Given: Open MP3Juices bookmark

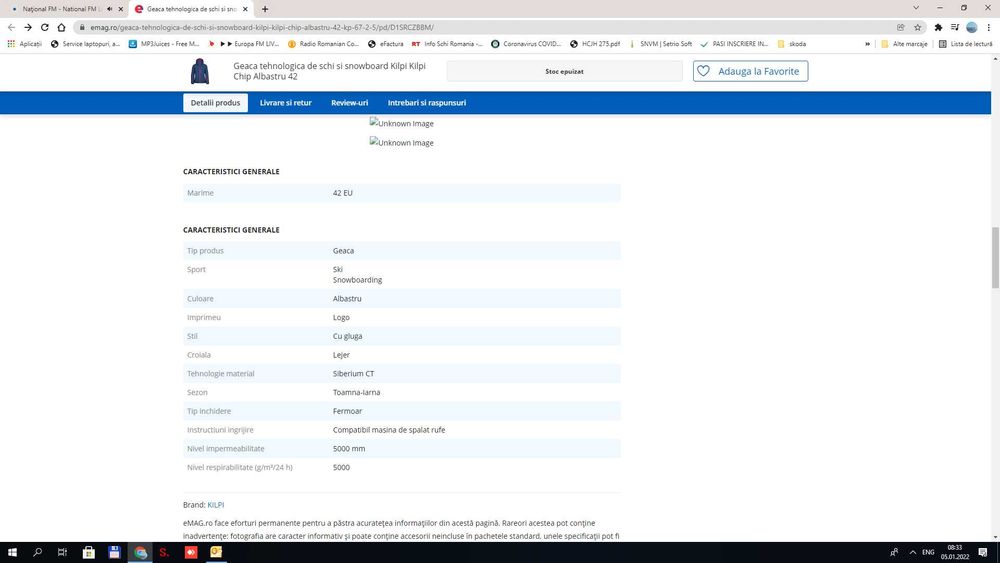Looking at the screenshot, I should click(164, 44).
